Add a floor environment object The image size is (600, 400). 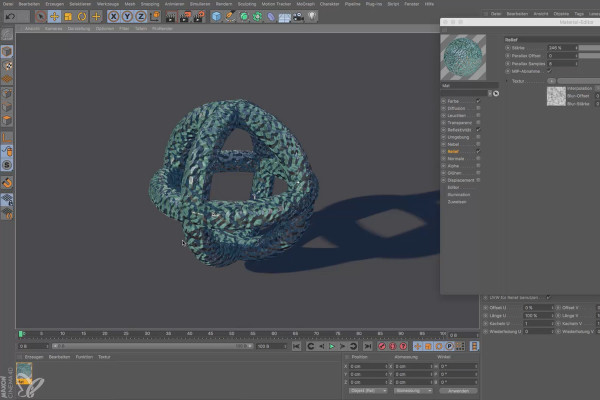(x=284, y=17)
